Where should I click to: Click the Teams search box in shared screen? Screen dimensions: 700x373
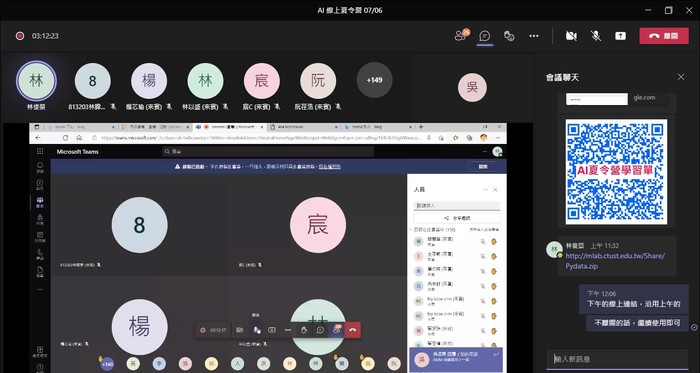[268, 152]
